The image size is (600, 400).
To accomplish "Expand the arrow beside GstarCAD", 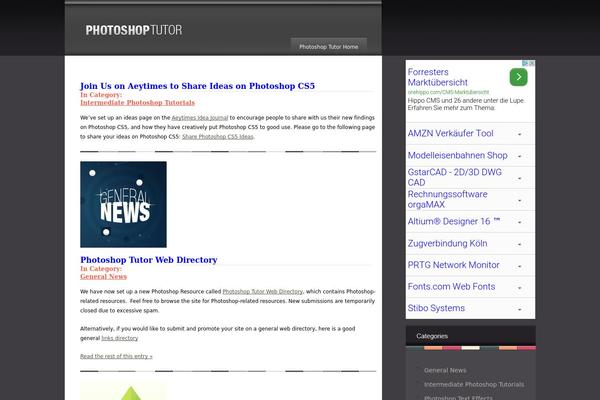I will pos(520,178).
